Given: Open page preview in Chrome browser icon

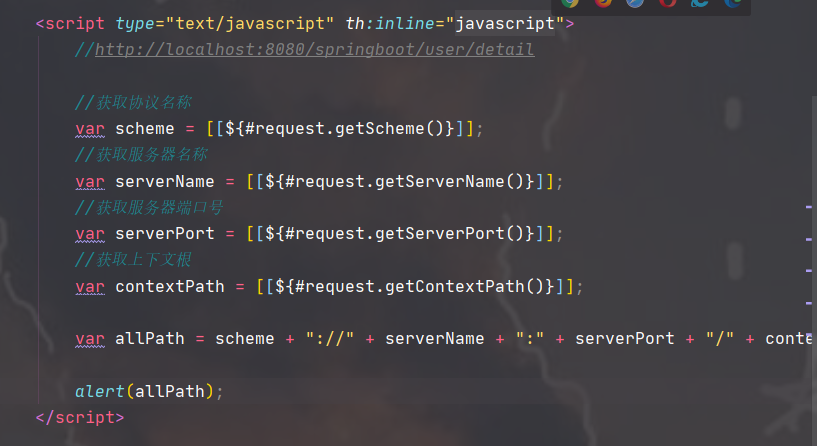Looking at the screenshot, I should 570,3.
